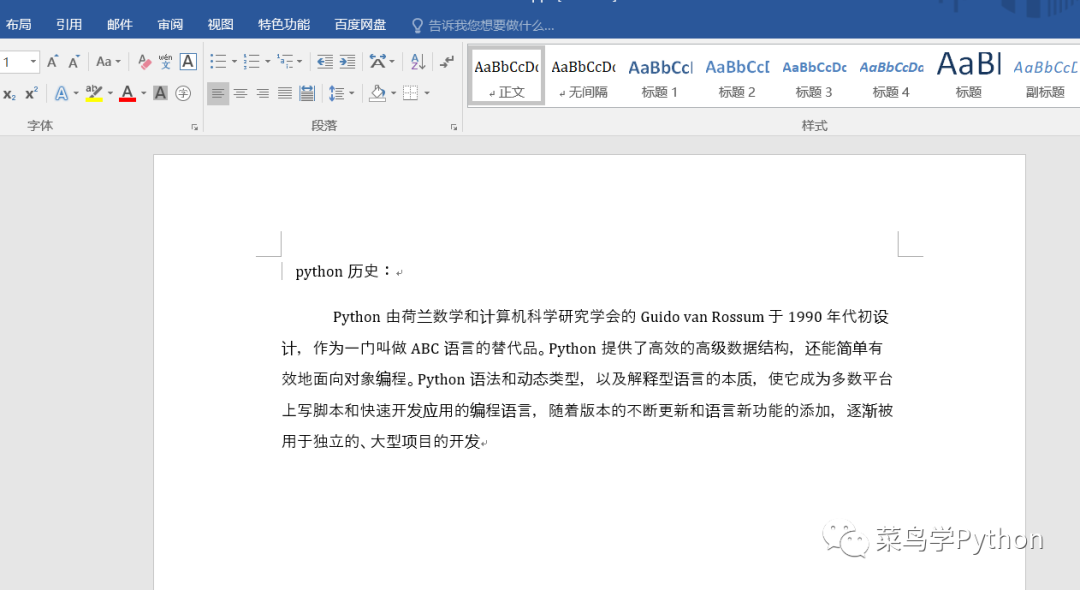The image size is (1080, 590).
Task: Toggle Show/Hide paragraph marks
Action: tap(448, 63)
